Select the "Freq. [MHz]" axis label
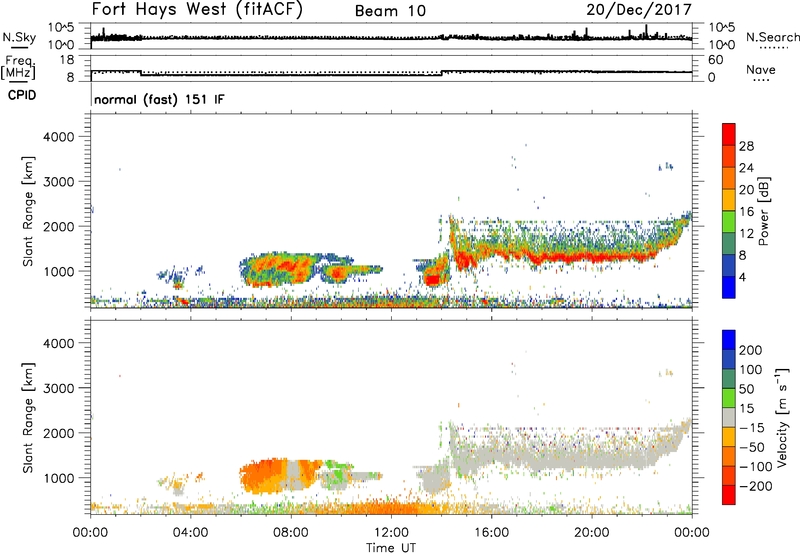This screenshot has height=554, width=800. click(19, 68)
